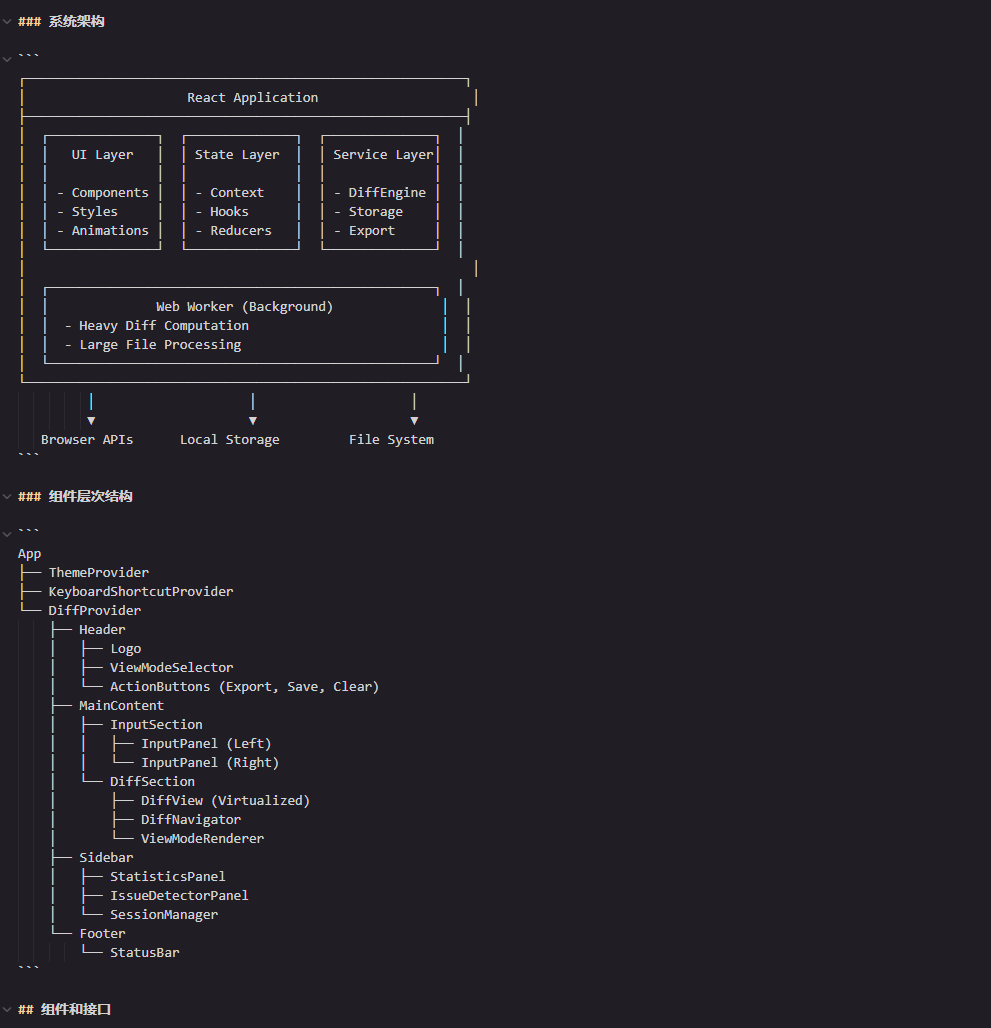Click the InputPanel (Left) line
This screenshot has width=991, height=1028.
pyautogui.click(x=206, y=744)
